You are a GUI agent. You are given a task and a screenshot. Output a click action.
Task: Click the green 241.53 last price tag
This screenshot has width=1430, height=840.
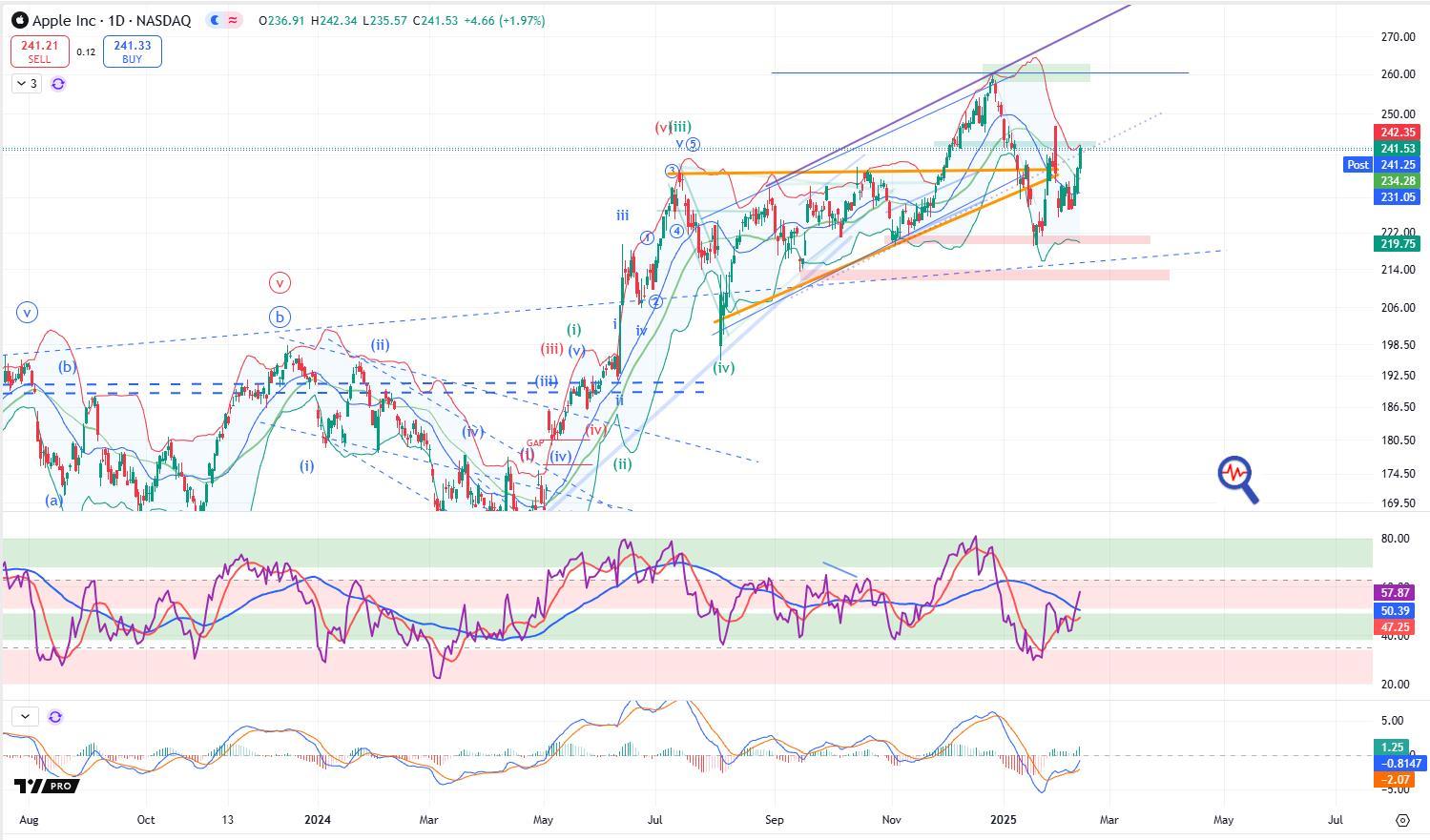click(1398, 149)
